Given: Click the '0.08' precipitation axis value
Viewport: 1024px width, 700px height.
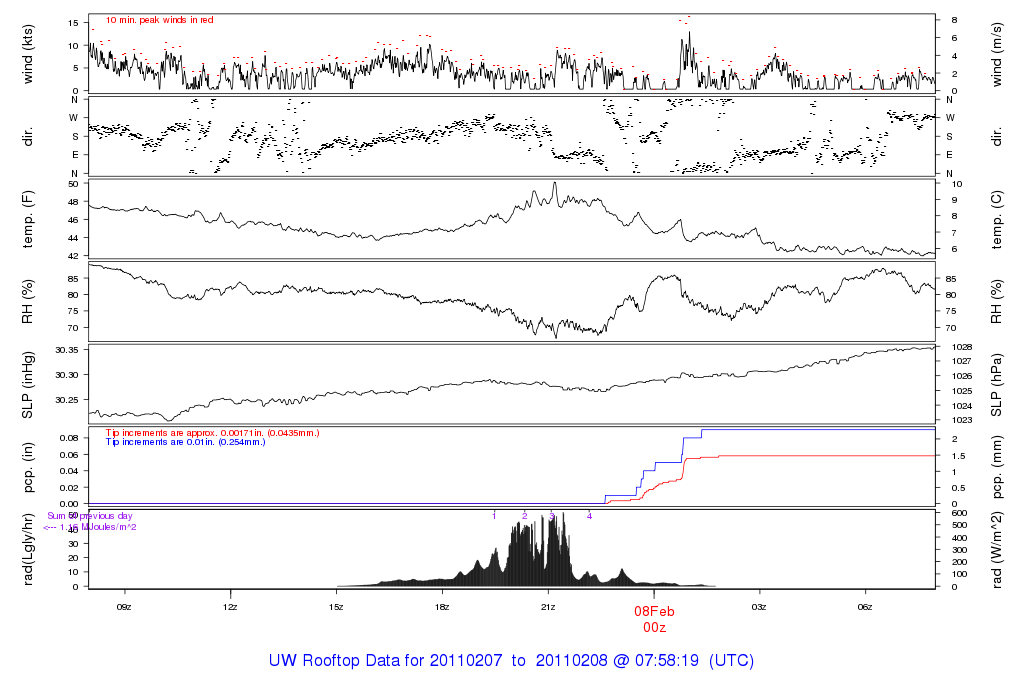Looking at the screenshot, I should click(69, 438).
